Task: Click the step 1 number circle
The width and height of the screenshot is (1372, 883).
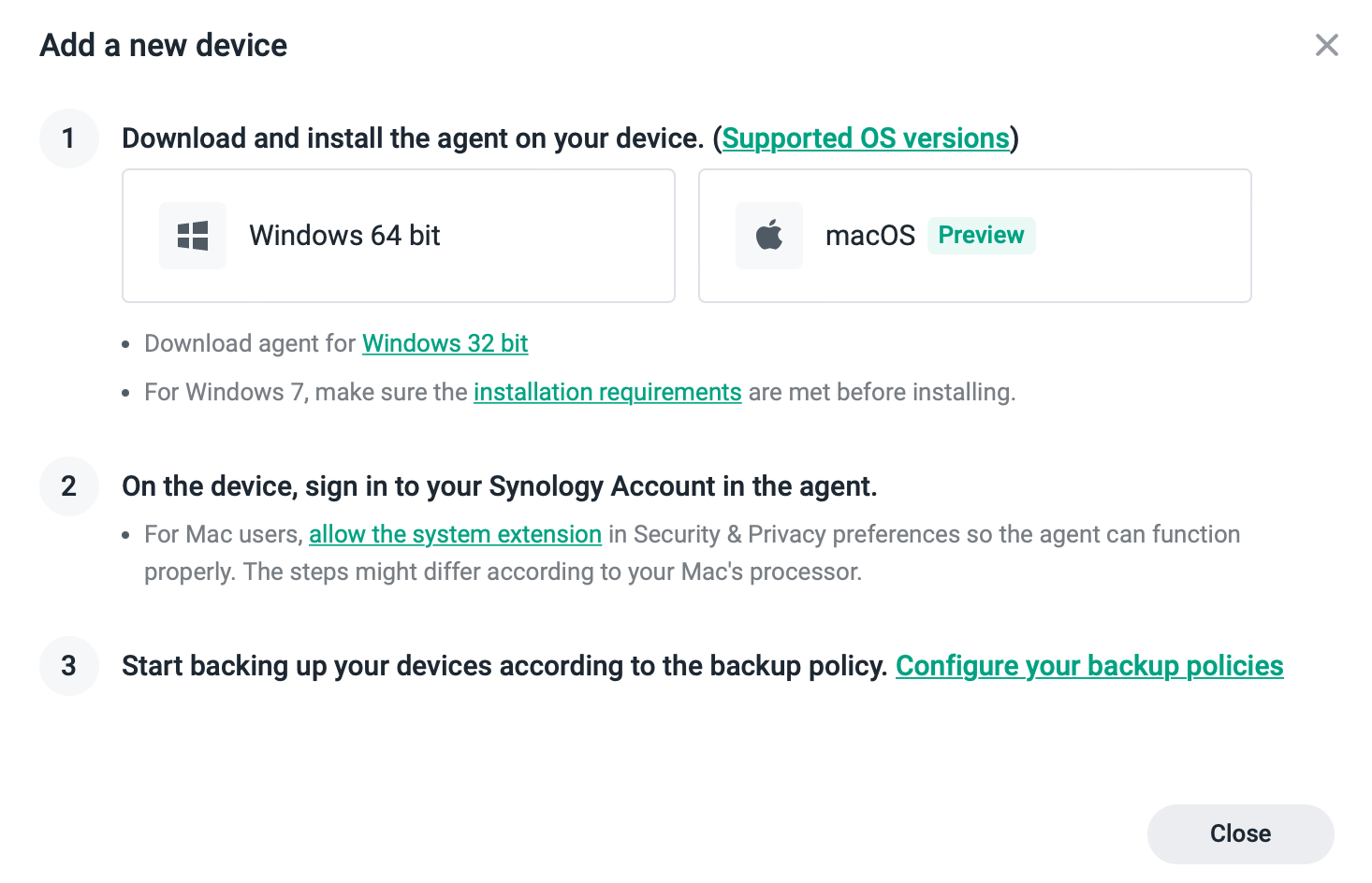Action: point(69,138)
